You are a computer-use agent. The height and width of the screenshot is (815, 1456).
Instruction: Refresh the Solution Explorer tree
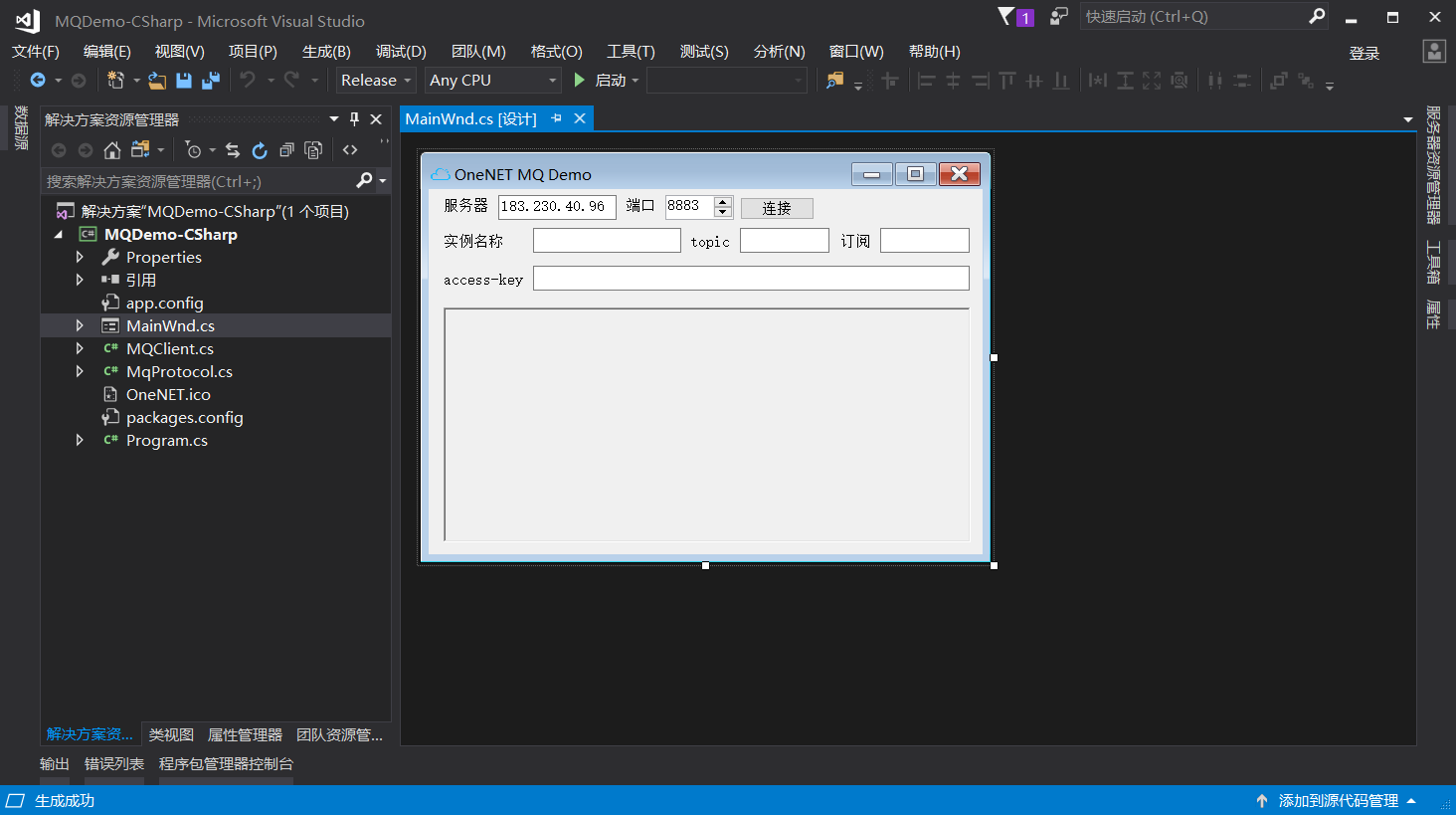pos(260,150)
